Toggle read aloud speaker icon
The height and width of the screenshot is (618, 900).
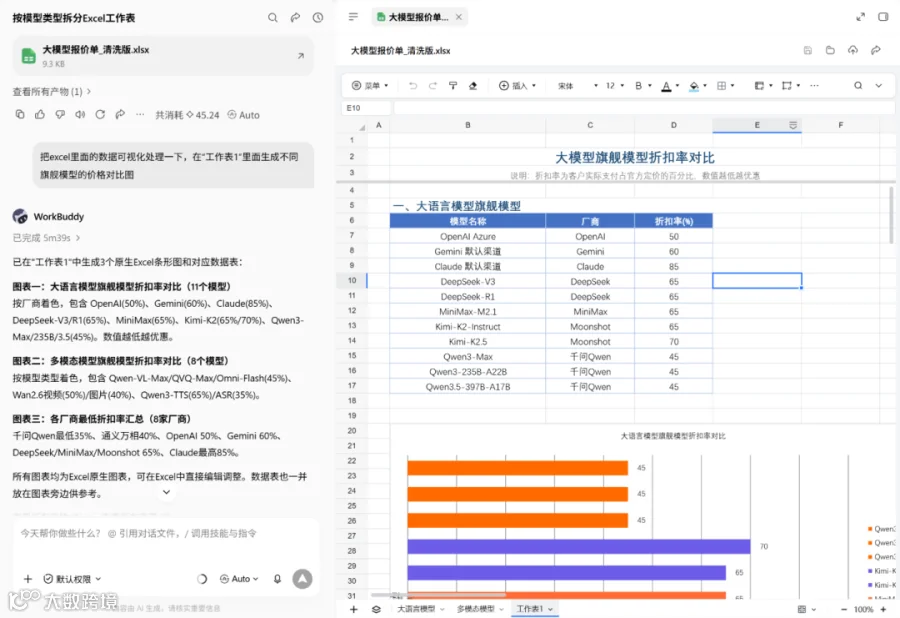click(x=80, y=114)
